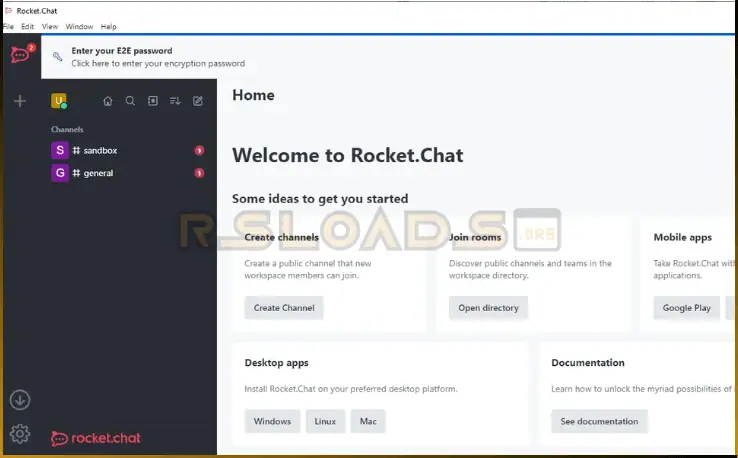Open the directory icon in sidebar

[153, 101]
